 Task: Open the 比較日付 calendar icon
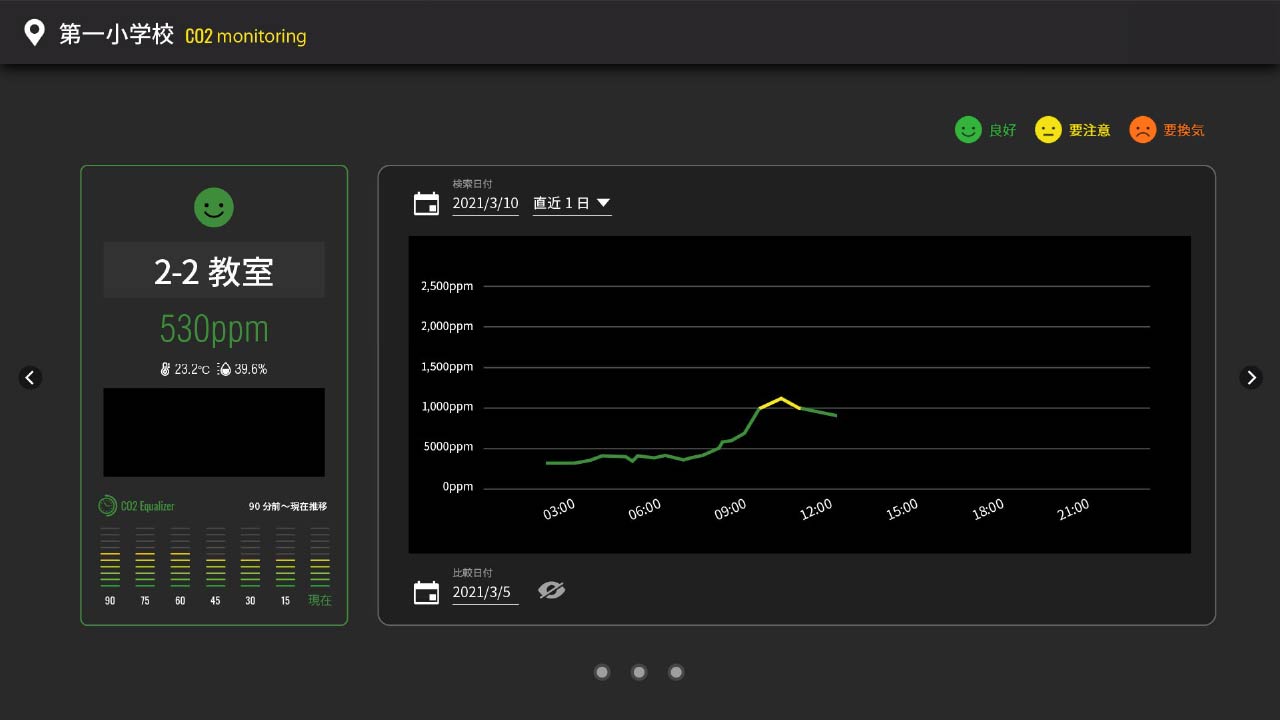(427, 592)
